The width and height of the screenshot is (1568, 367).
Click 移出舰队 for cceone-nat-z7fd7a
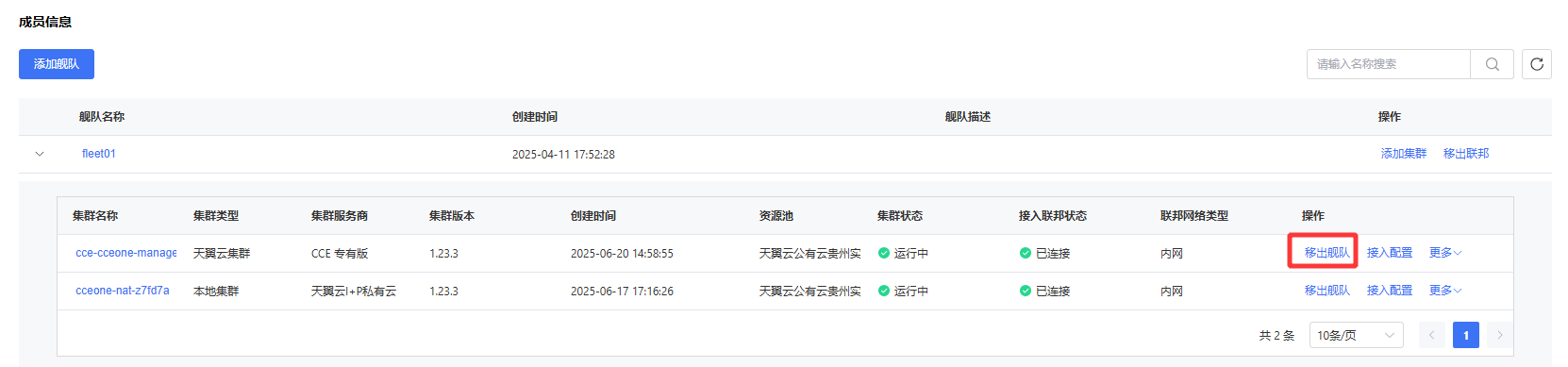pyautogui.click(x=1327, y=291)
